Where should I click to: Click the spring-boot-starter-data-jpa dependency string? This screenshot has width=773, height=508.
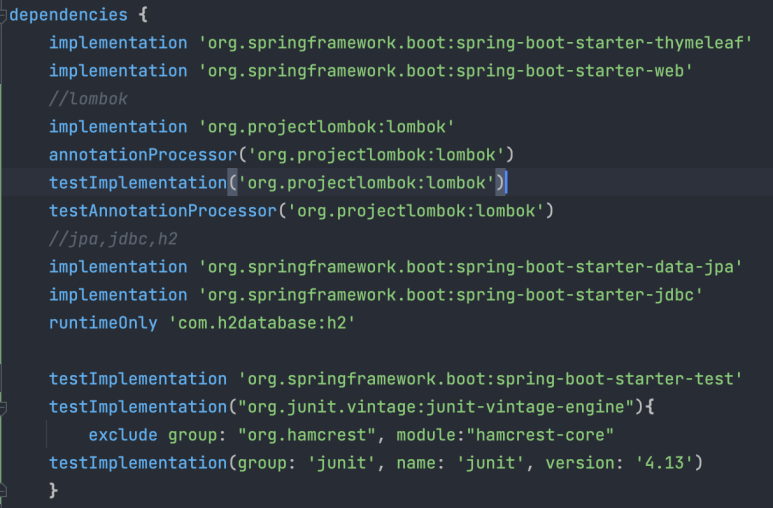click(470, 267)
